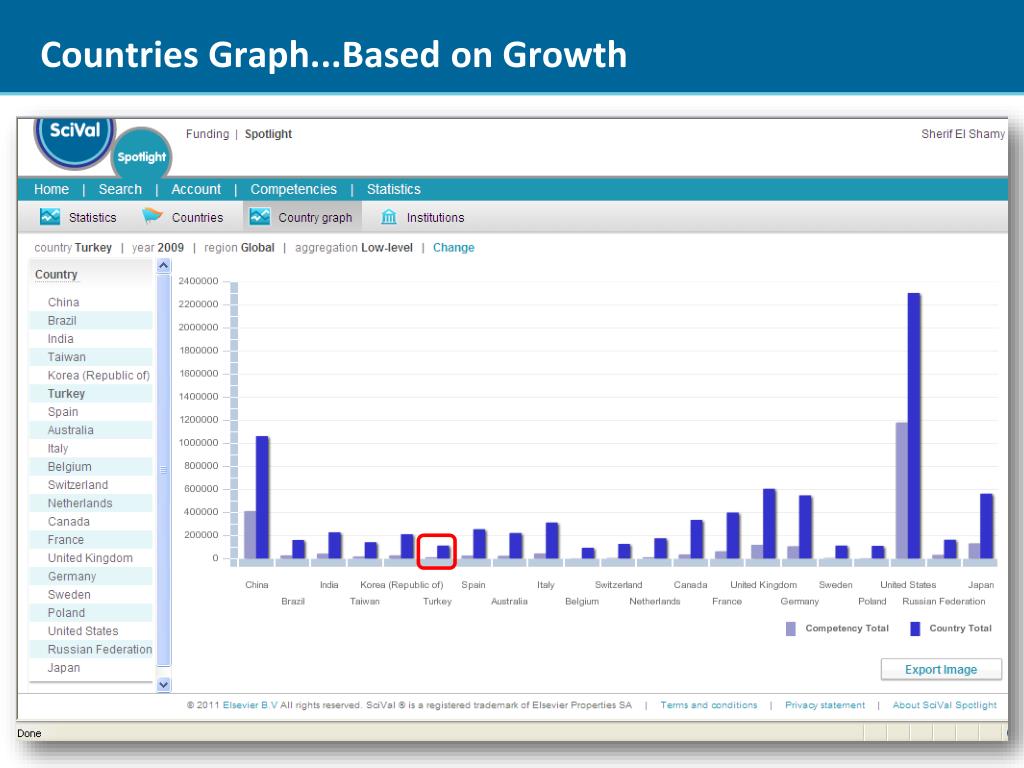Click the Country Total legend swatch
The width and height of the screenshot is (1024, 768).
[x=915, y=628]
